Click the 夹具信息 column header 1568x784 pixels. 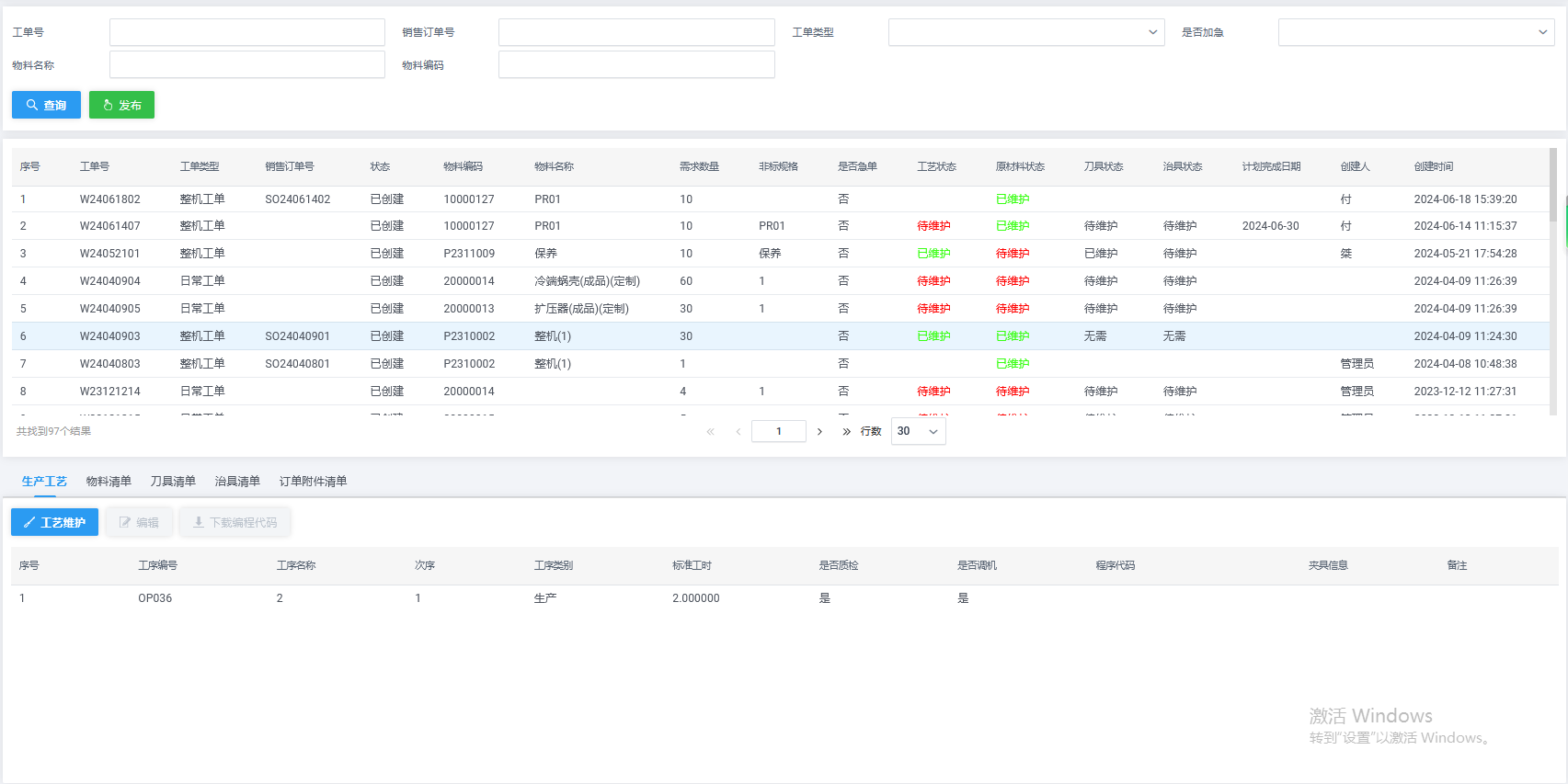click(x=1328, y=565)
